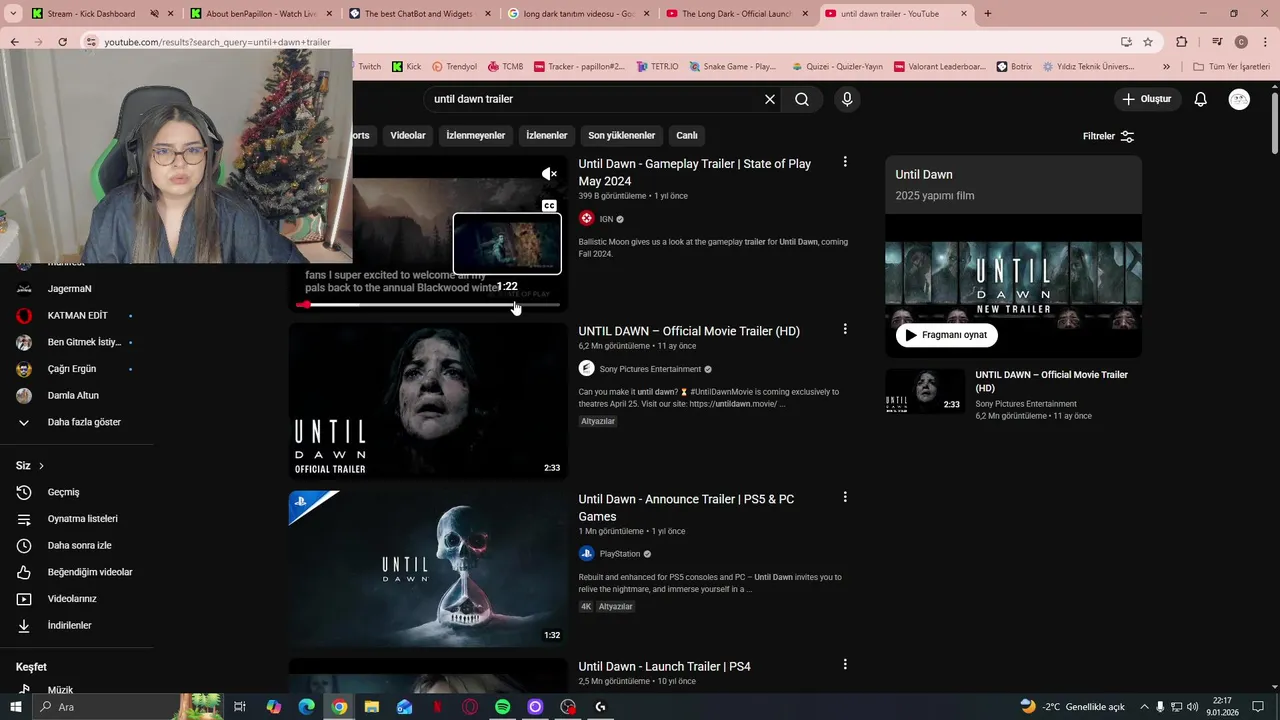Open the YouTube account avatar menu
This screenshot has width=1280, height=720.
point(1239,99)
